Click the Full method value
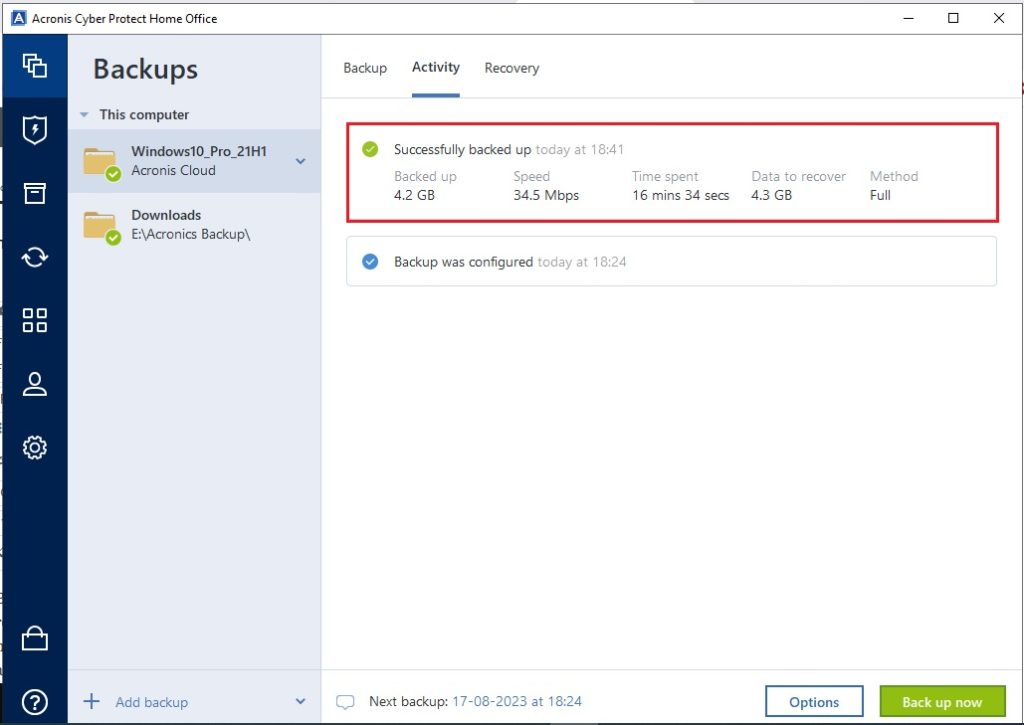1024x725 pixels. click(880, 195)
